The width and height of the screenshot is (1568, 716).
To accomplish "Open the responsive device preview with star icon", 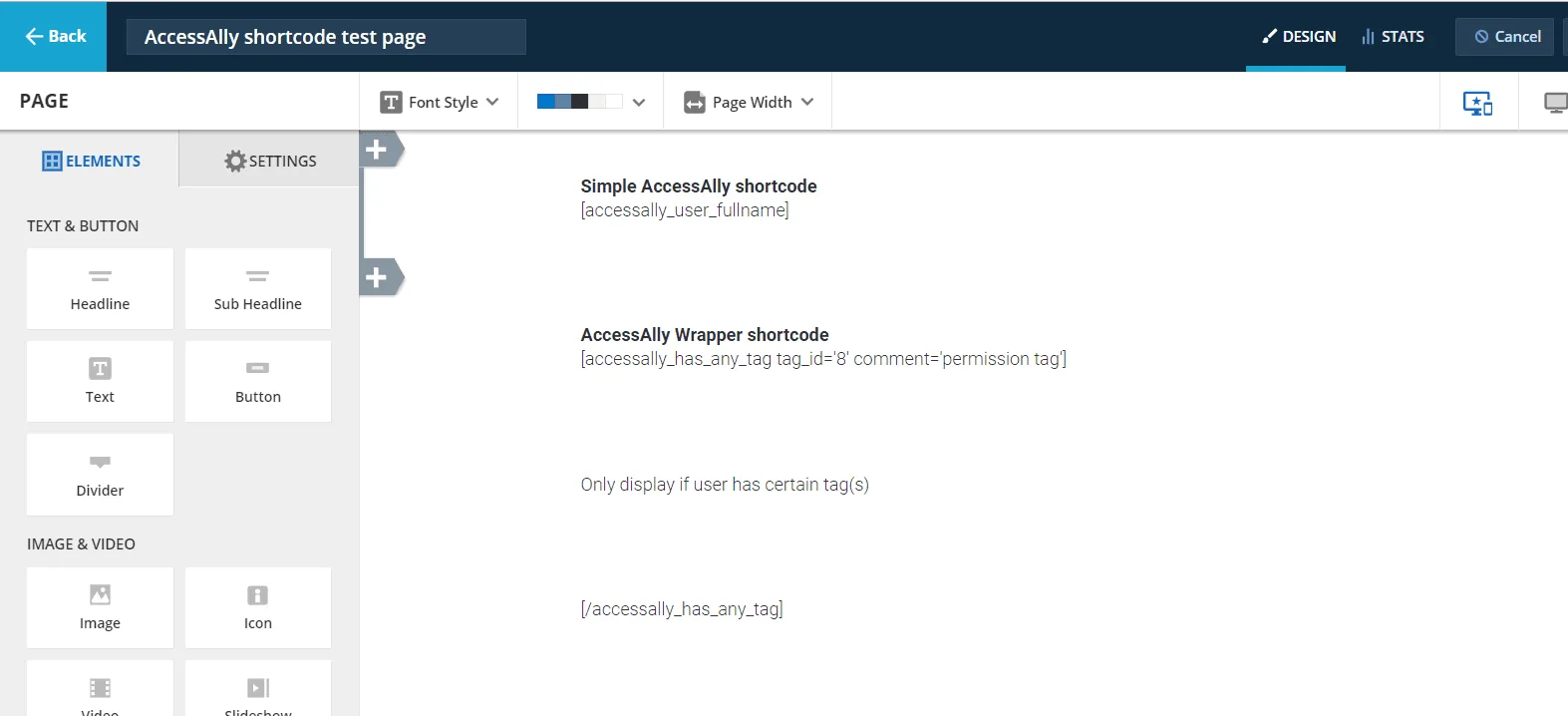I will coord(1478,101).
